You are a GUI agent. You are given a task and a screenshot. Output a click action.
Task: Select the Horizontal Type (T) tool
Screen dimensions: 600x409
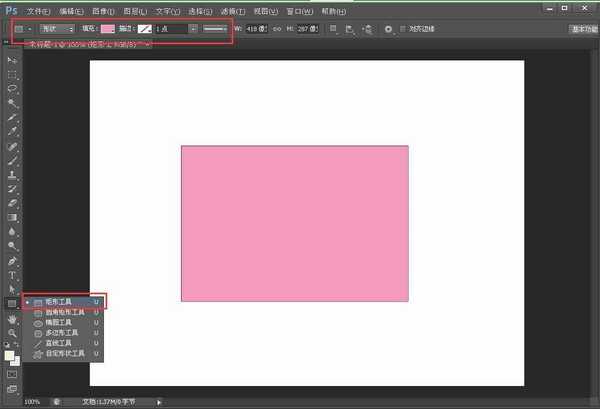13,274
